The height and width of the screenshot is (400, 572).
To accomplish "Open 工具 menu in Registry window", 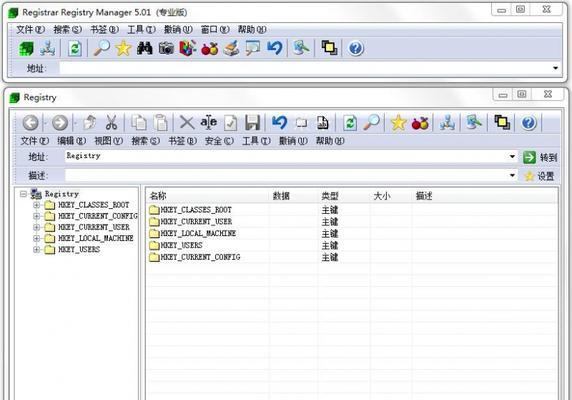I will [x=256, y=141].
